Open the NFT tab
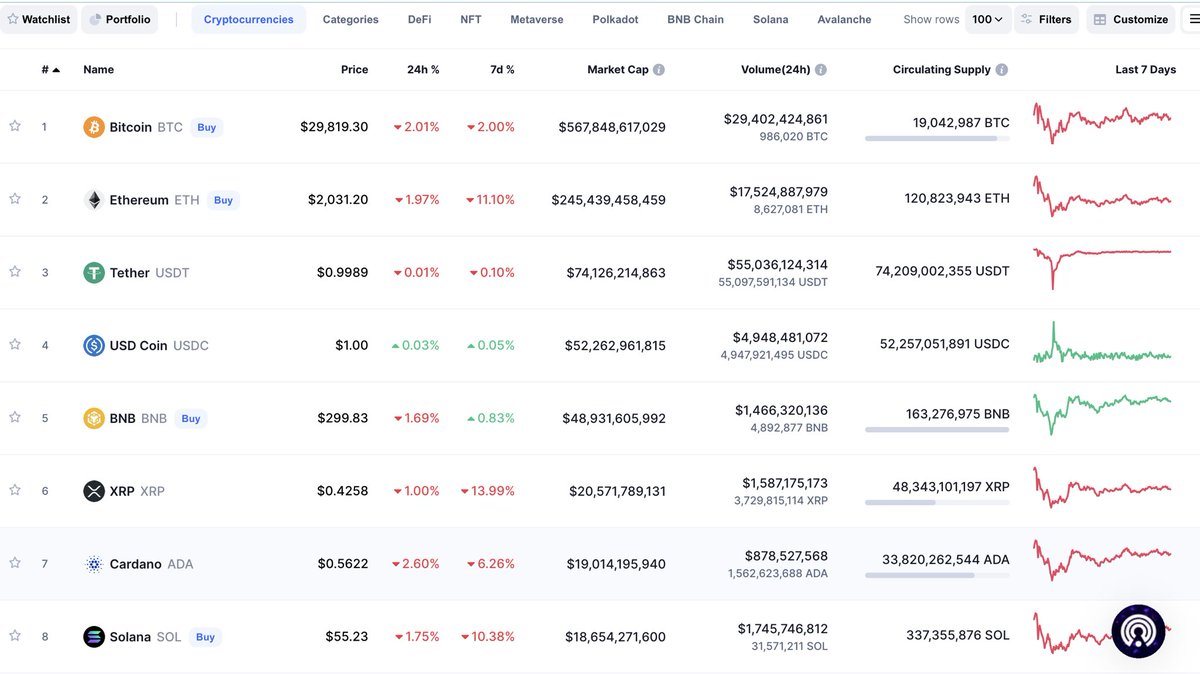The height and width of the screenshot is (674, 1200). click(471, 19)
